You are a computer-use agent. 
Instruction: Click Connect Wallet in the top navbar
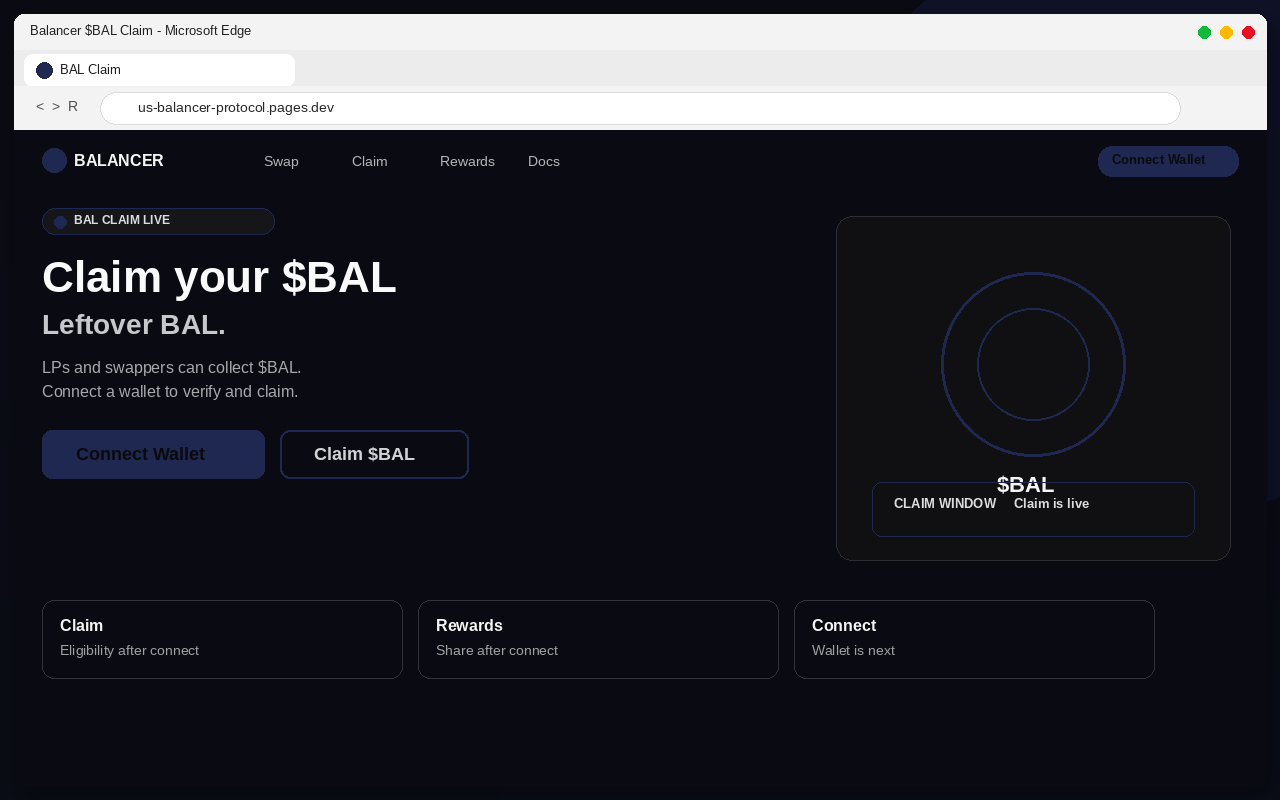(x=1168, y=161)
